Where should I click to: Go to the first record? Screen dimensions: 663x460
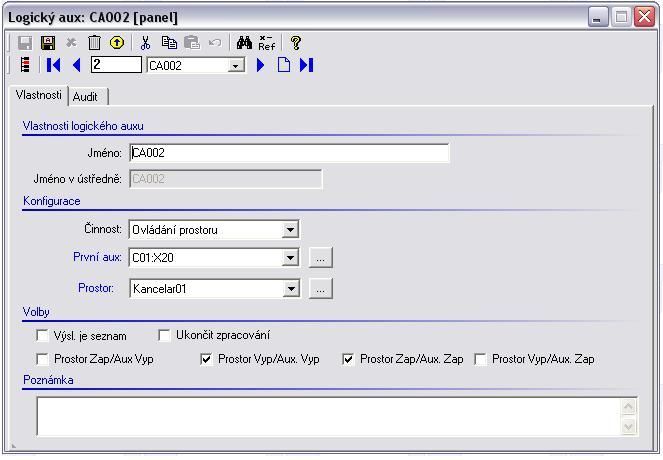pos(54,65)
